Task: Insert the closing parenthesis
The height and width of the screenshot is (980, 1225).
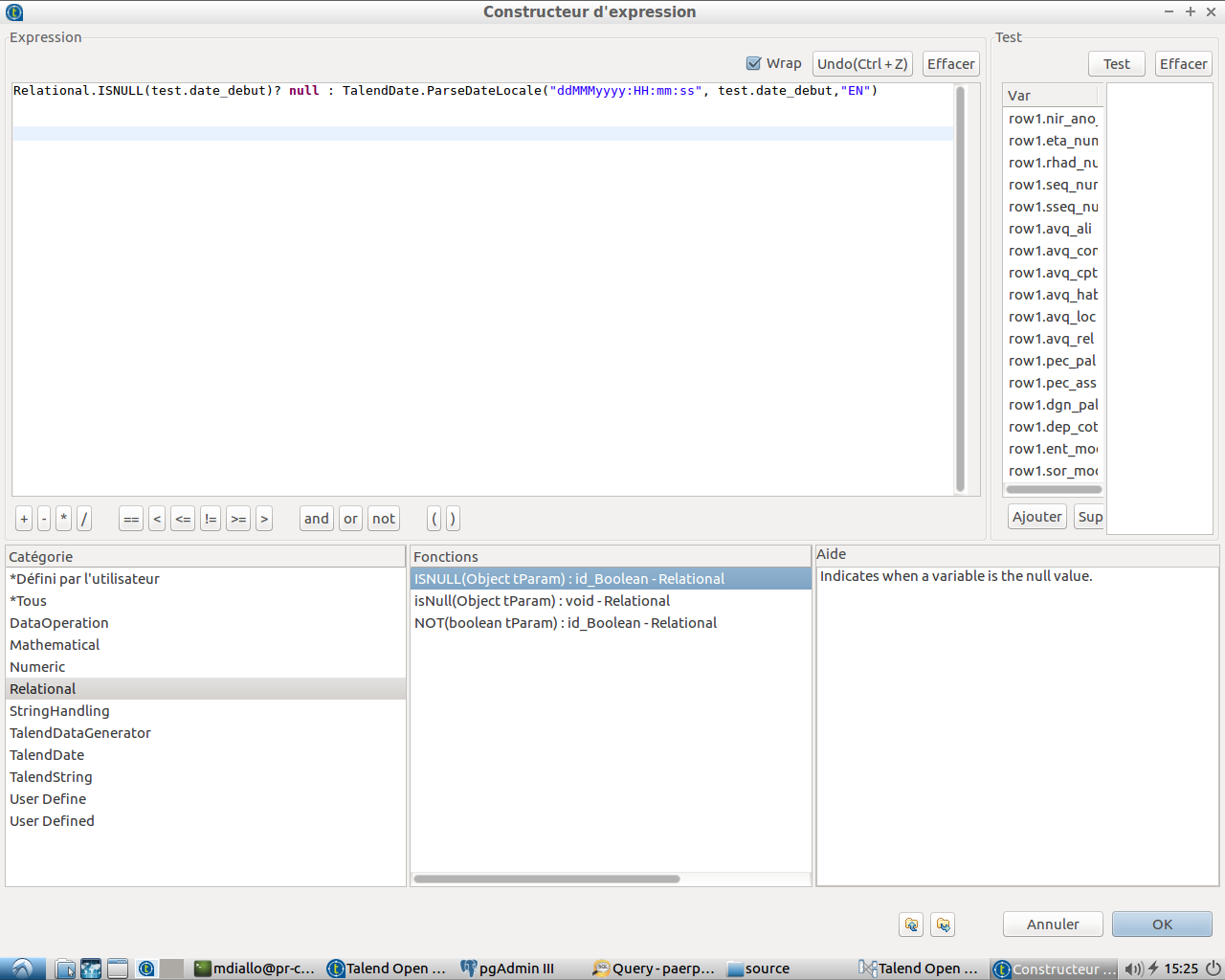Action: tap(453, 519)
